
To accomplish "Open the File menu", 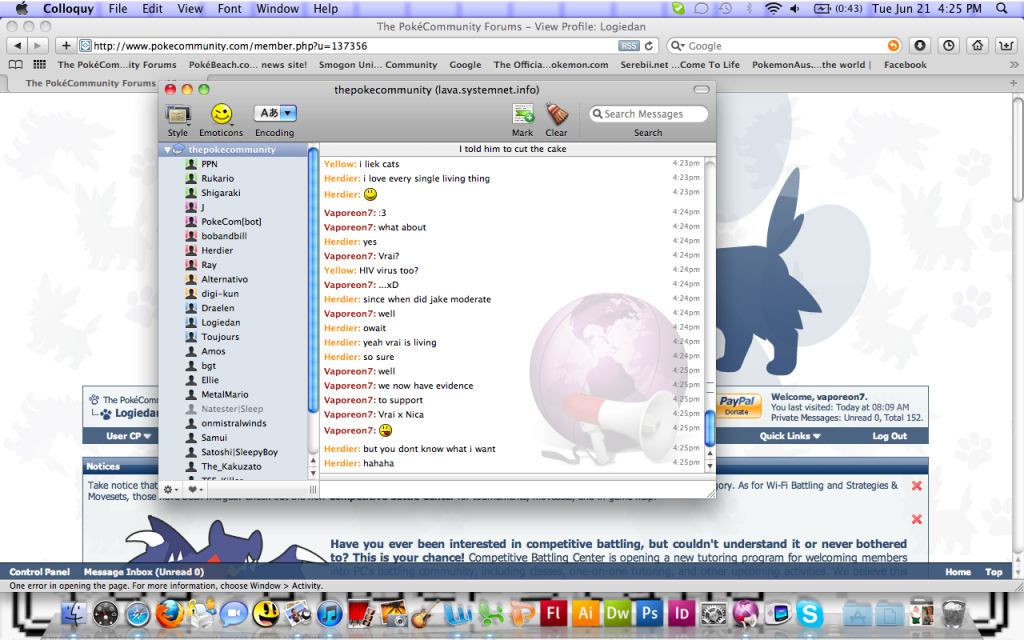I will click(x=118, y=8).
